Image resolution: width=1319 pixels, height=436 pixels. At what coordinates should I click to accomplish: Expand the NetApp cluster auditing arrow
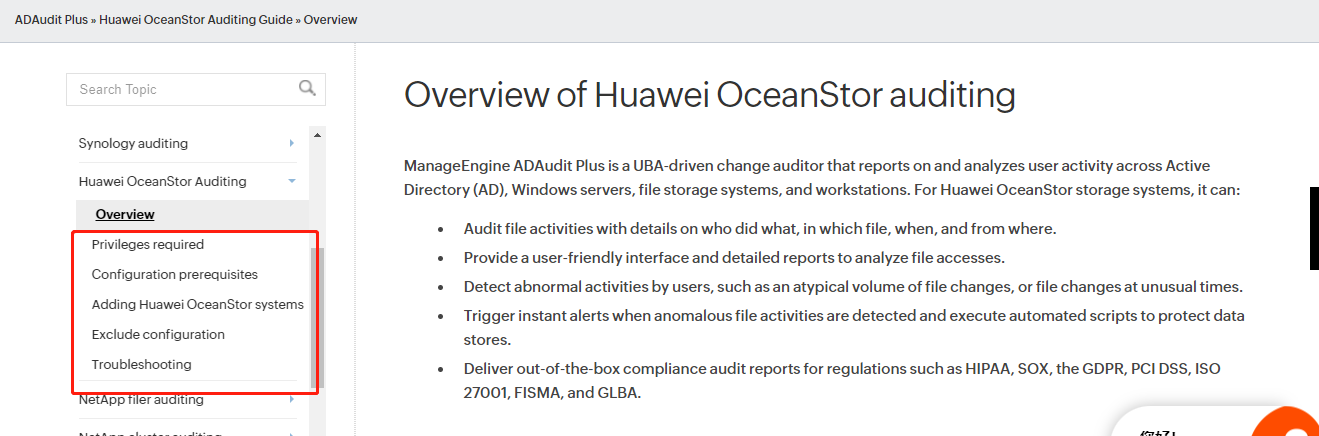coord(291,434)
